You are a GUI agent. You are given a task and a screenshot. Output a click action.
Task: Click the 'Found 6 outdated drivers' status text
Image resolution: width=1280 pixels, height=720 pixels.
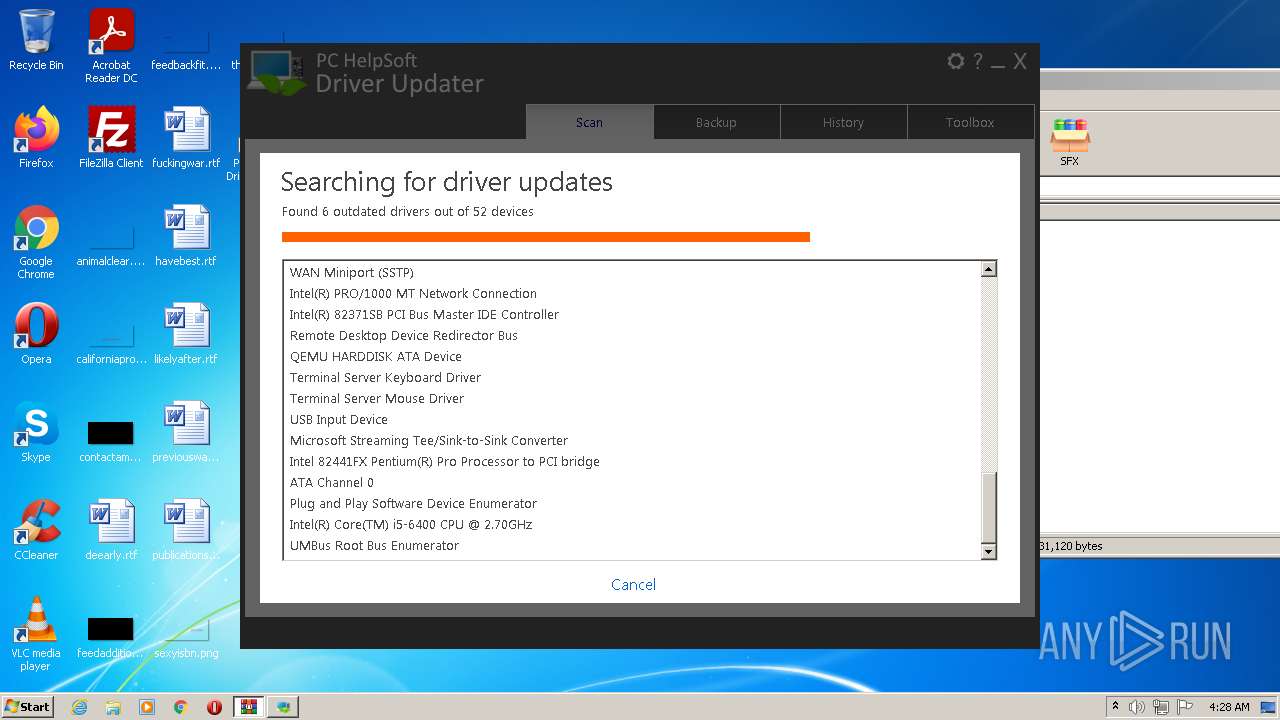(x=407, y=211)
